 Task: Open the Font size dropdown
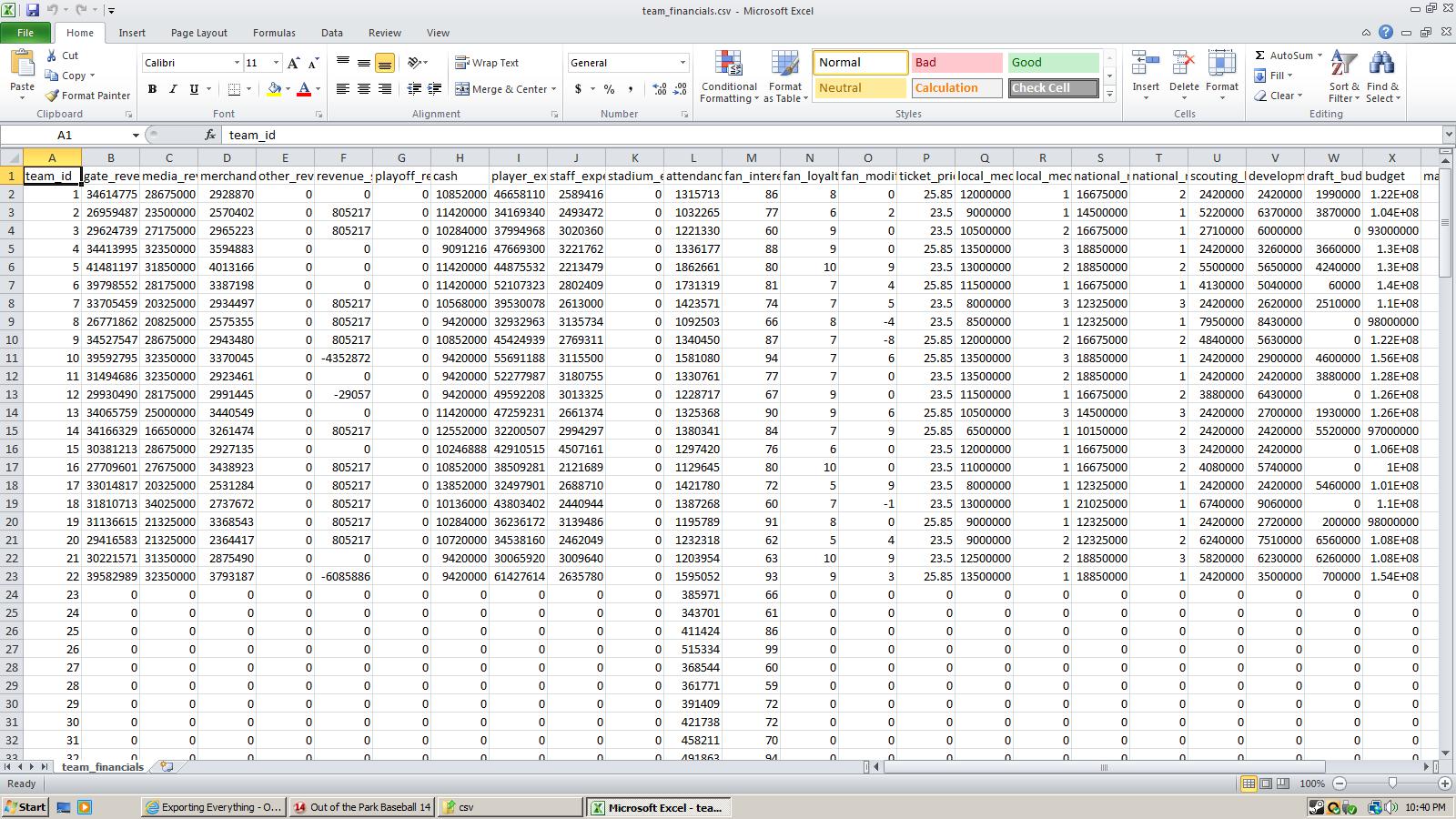[x=276, y=63]
